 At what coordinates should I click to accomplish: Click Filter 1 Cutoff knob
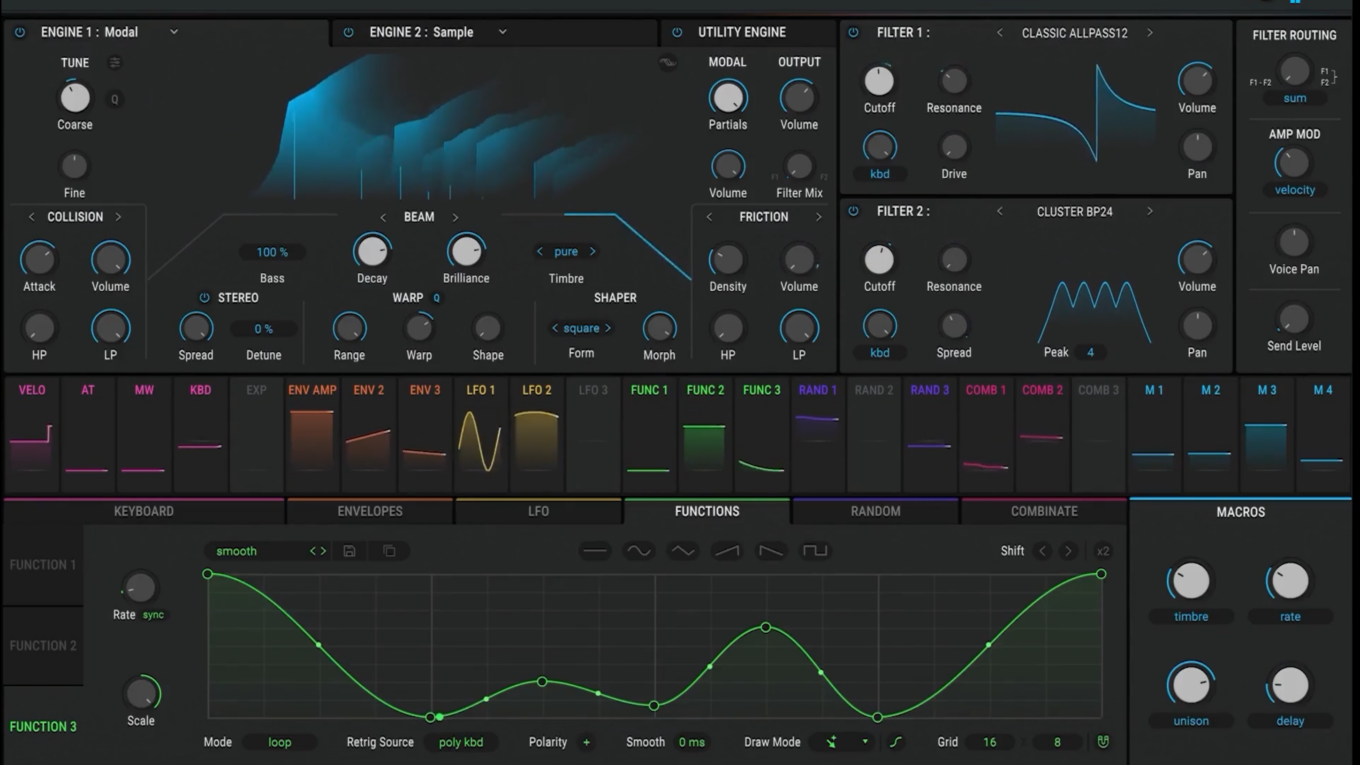[x=879, y=82]
